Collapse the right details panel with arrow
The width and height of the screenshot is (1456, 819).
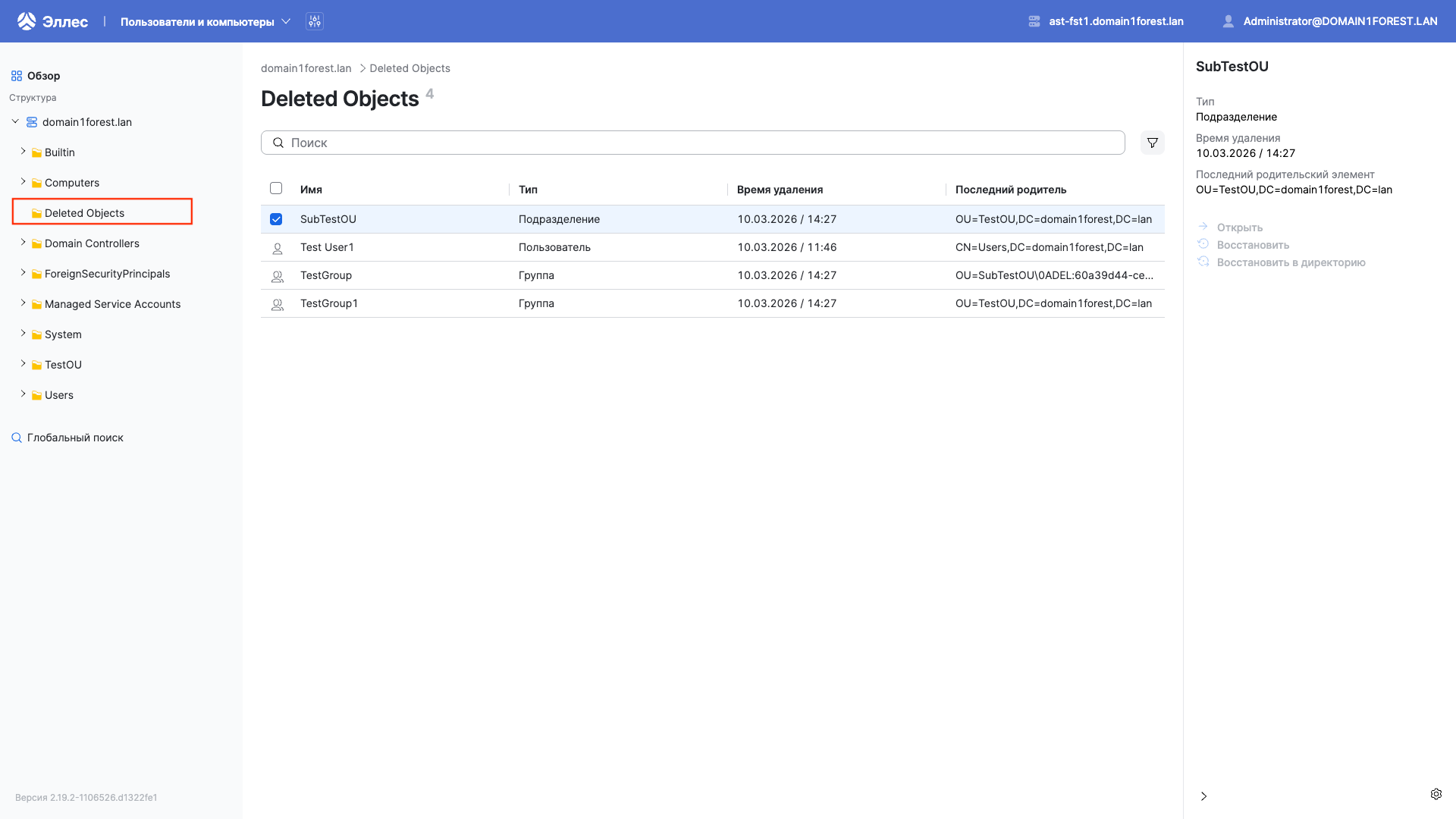[x=1204, y=796]
